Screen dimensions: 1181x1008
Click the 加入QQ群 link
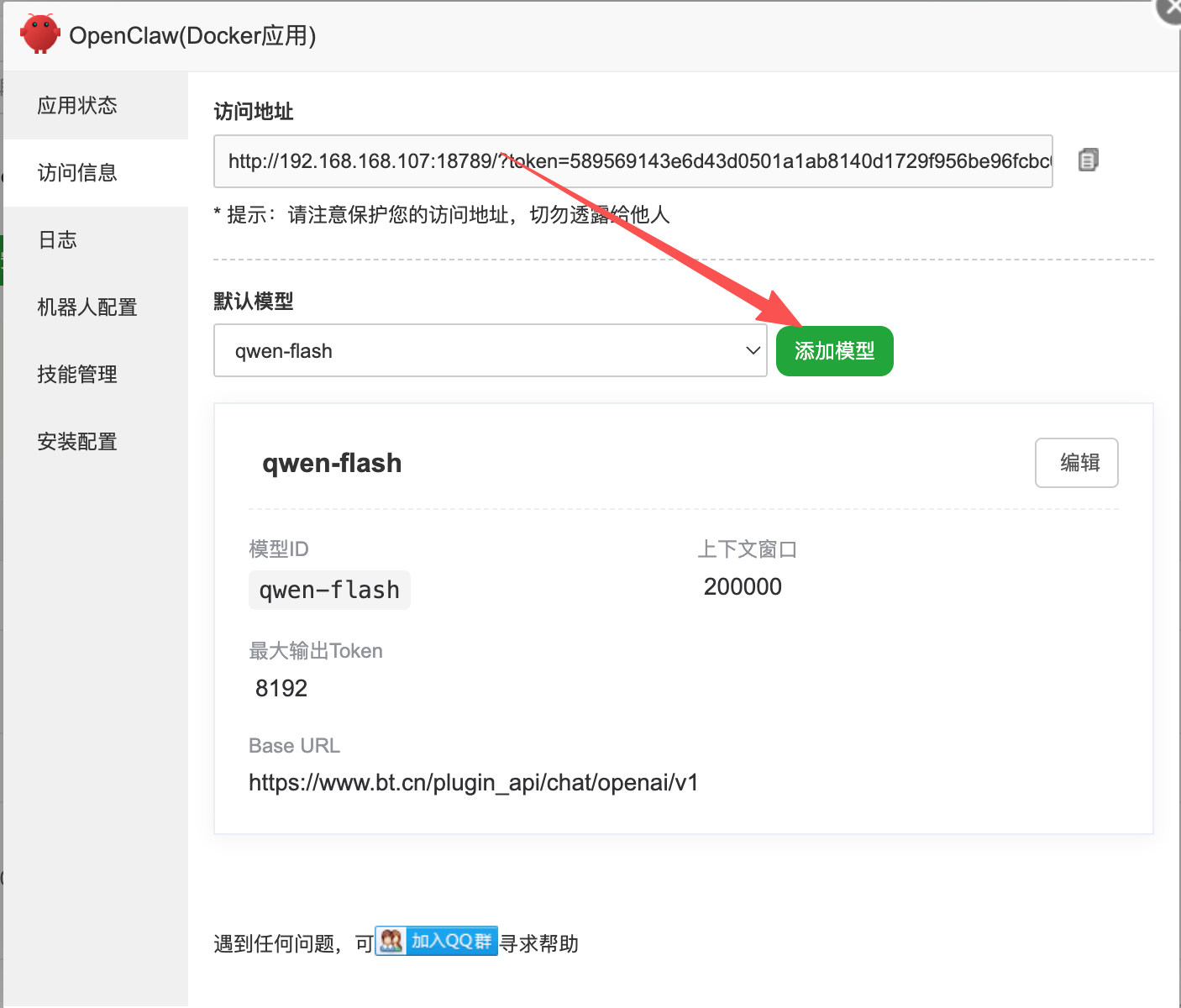point(451,941)
